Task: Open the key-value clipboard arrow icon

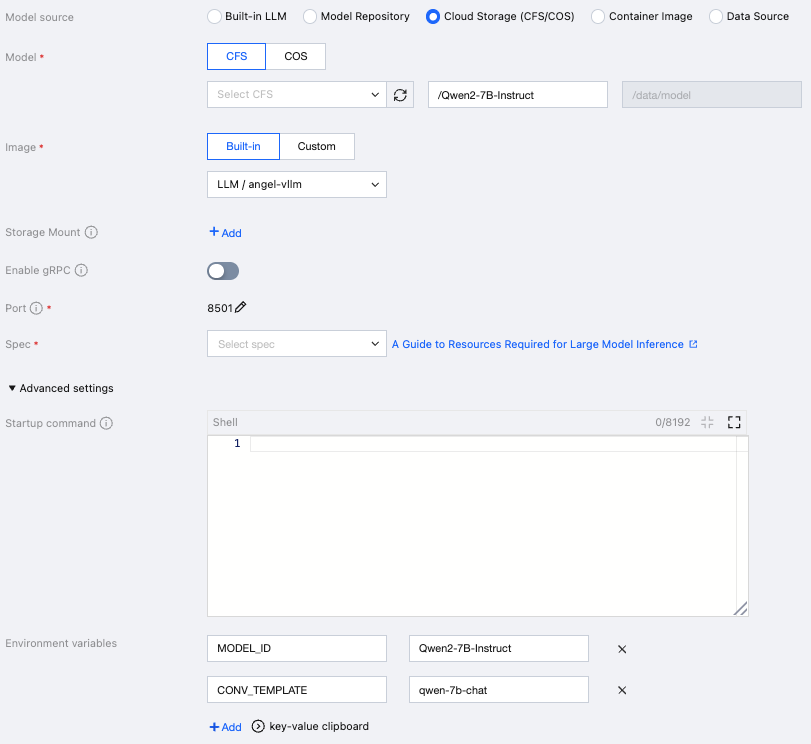Action: click(x=258, y=726)
